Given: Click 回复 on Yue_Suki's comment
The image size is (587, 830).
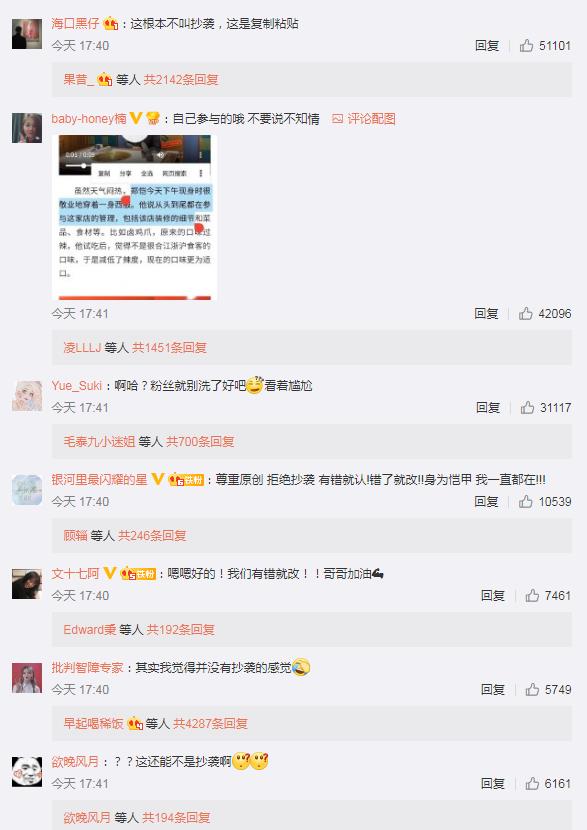Looking at the screenshot, I should point(488,407).
